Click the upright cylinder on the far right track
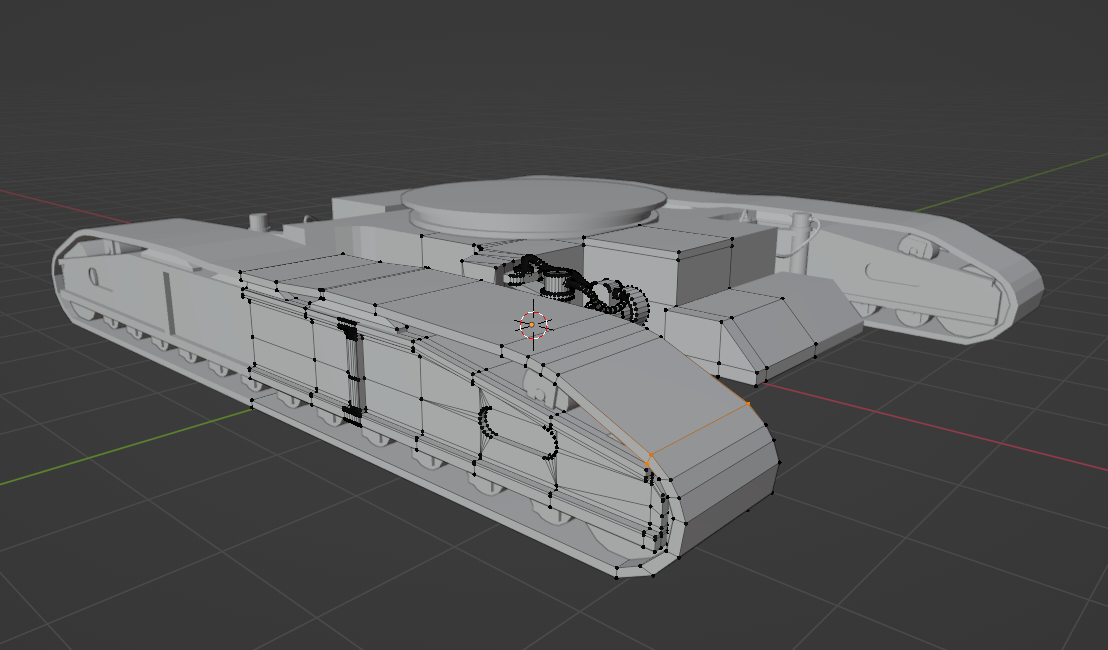1108x650 pixels. click(x=798, y=242)
